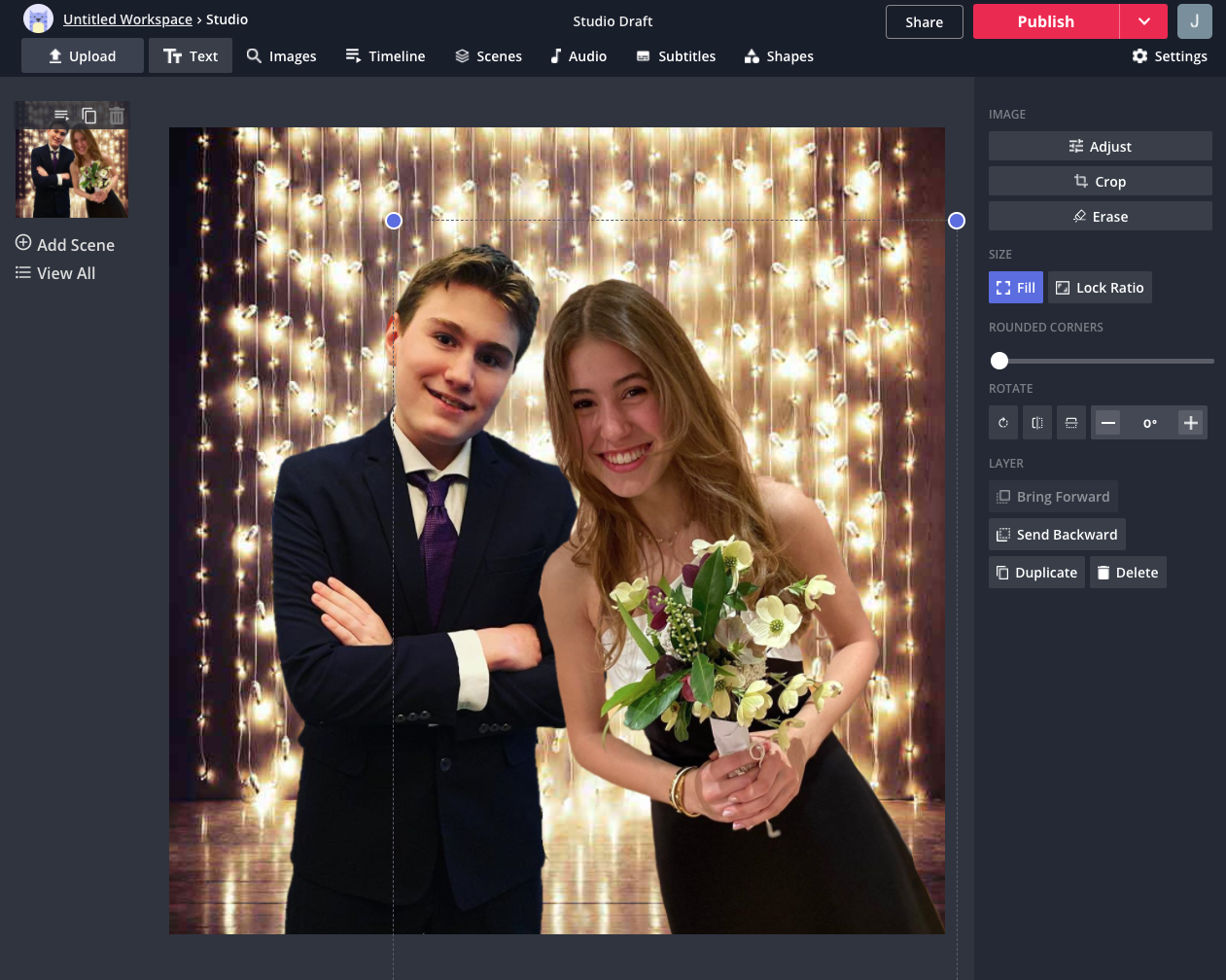
Task: Click the Rounded Corners slider handle
Action: 999,361
